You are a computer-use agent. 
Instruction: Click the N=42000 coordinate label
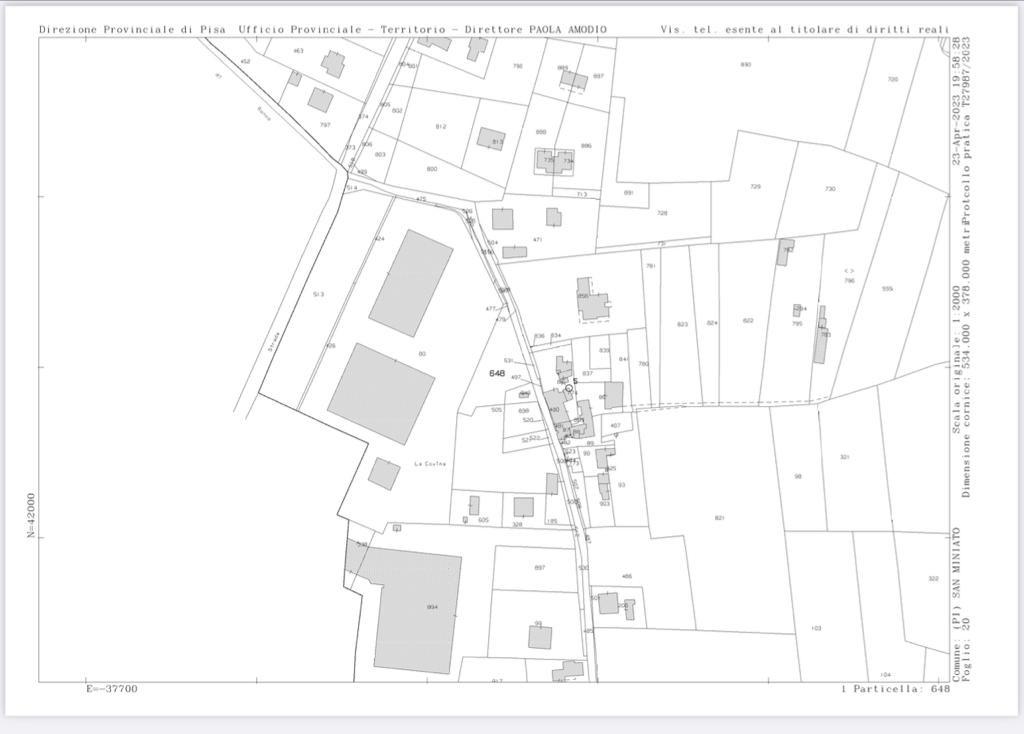[31, 515]
